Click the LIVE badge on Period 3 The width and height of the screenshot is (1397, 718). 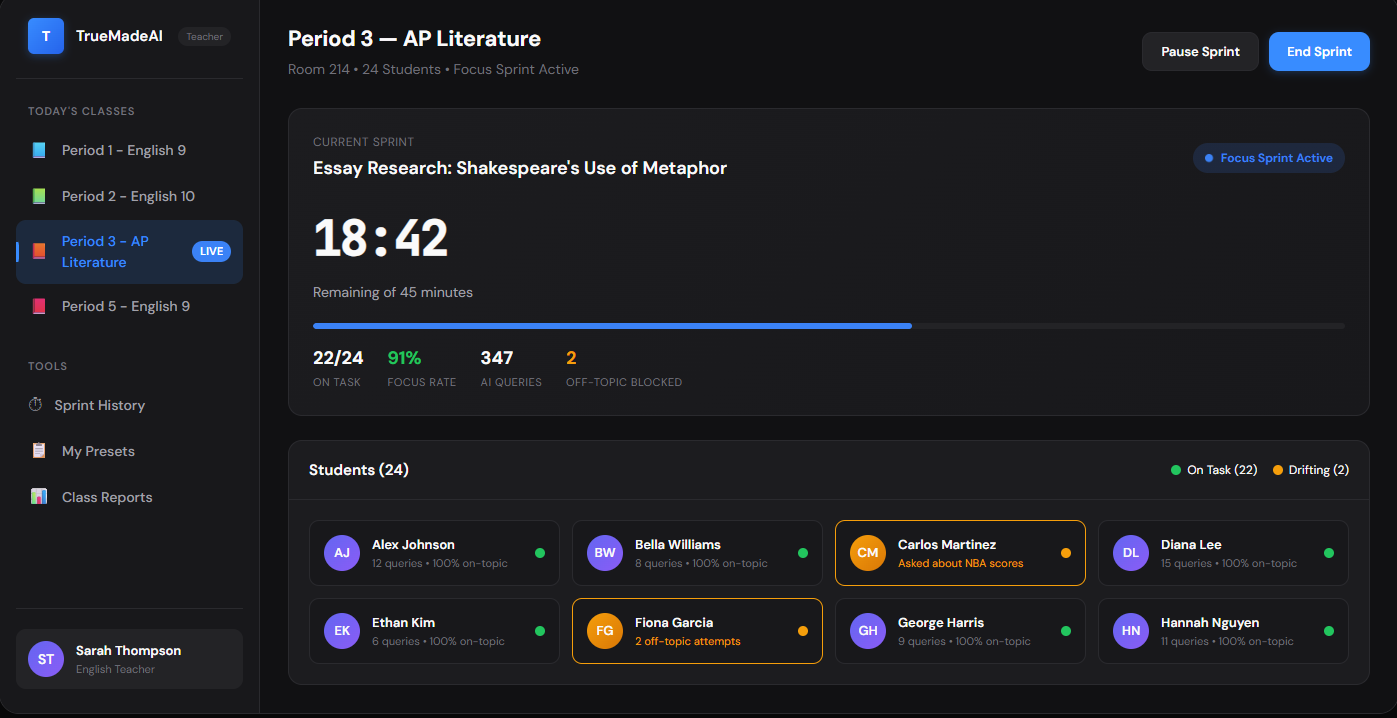pos(211,251)
